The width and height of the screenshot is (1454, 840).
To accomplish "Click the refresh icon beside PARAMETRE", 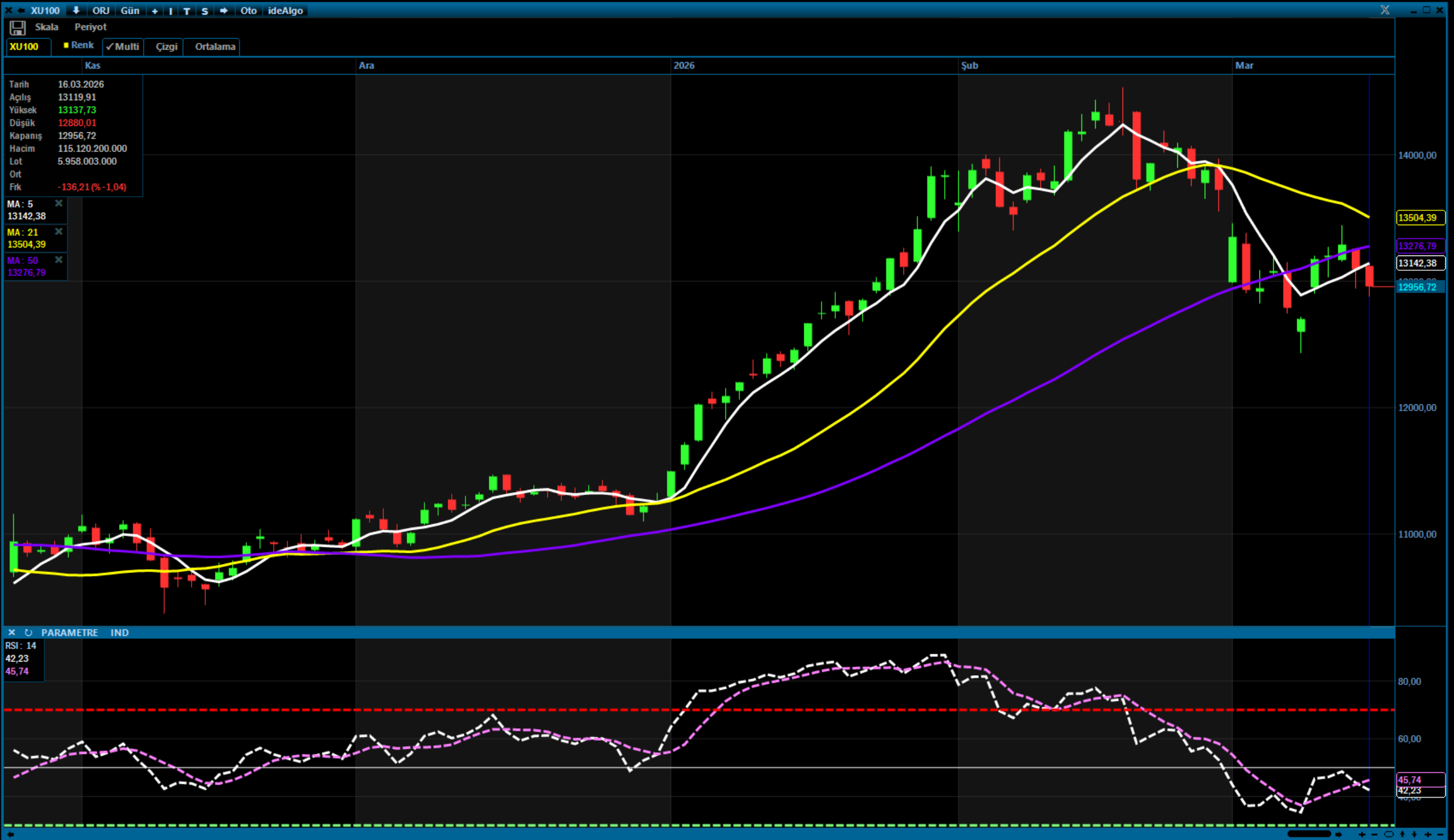I will click(x=28, y=632).
